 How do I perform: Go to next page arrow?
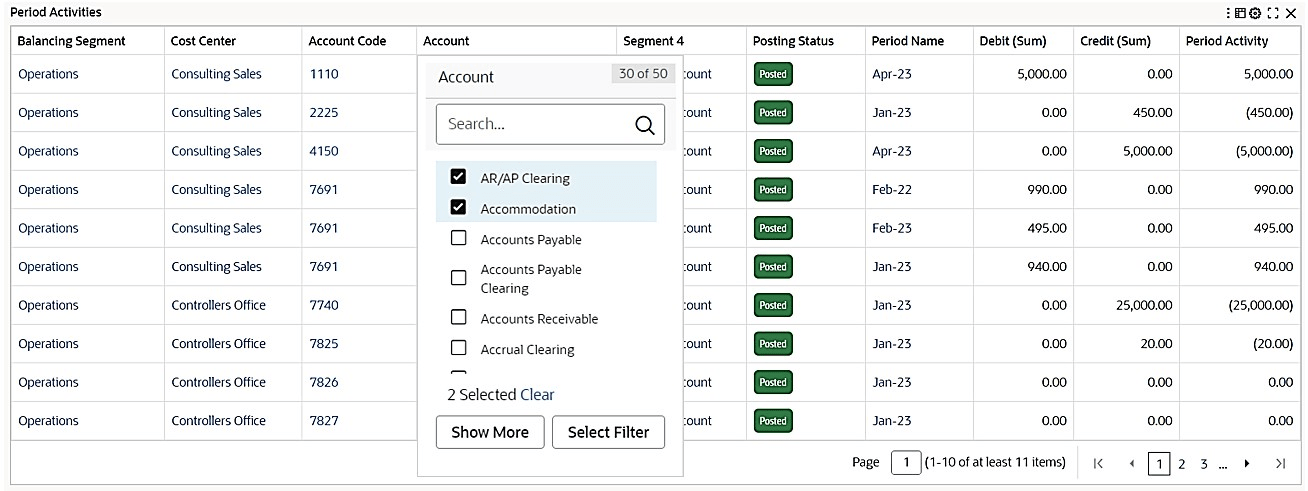1247,463
